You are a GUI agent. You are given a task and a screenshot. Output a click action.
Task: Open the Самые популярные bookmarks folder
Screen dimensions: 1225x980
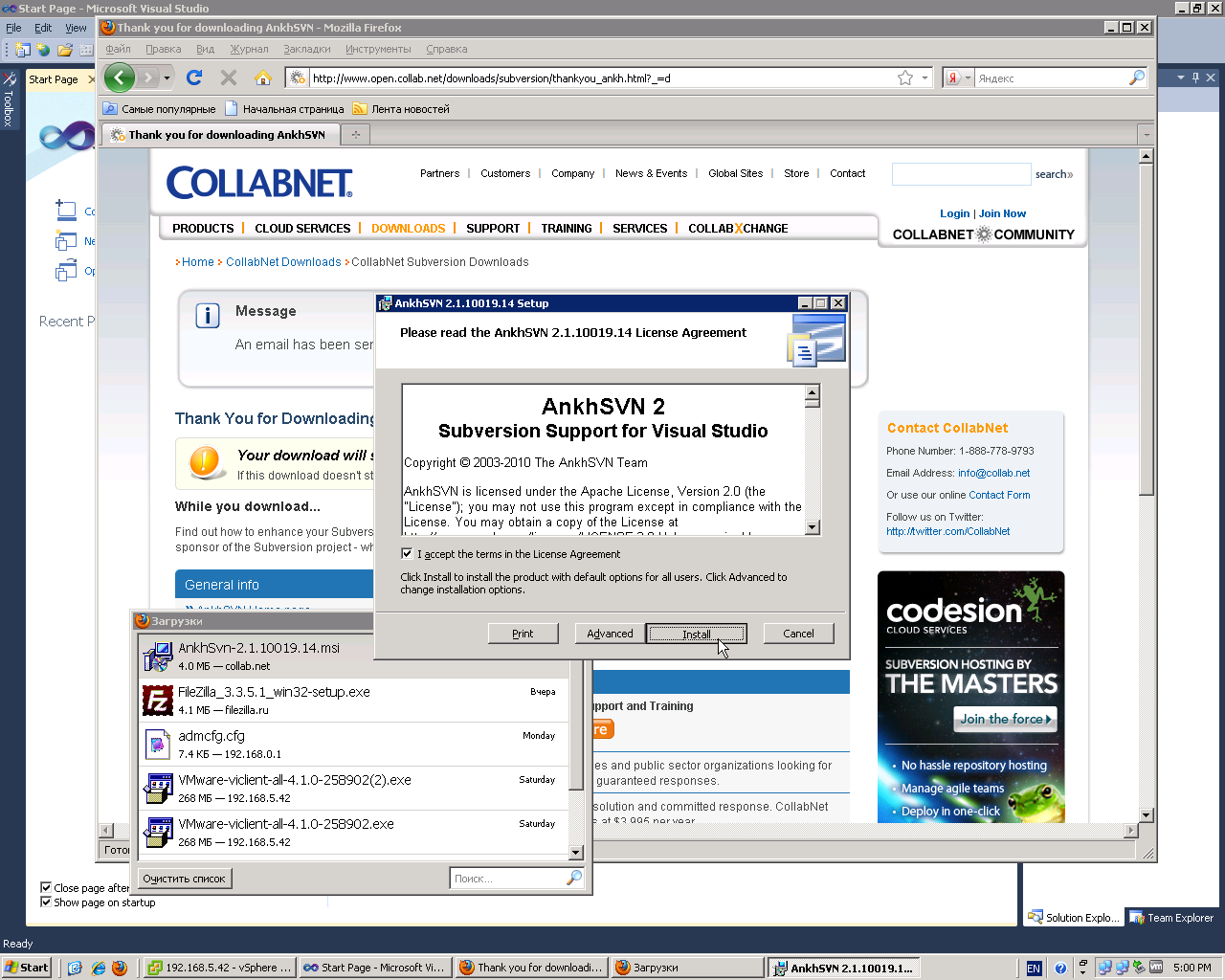[x=159, y=109]
